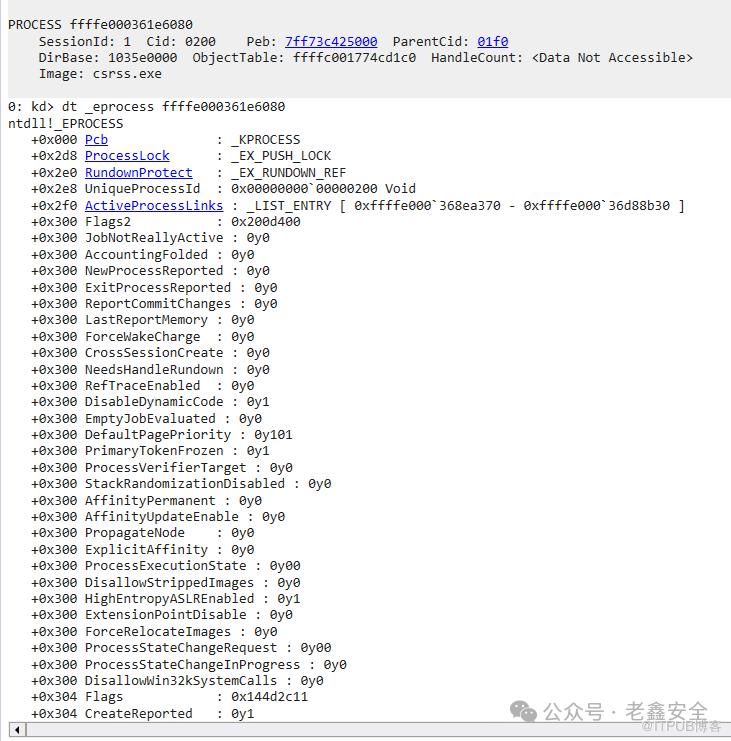Select the ProcessExecutionState 0y00 row

coord(165,566)
